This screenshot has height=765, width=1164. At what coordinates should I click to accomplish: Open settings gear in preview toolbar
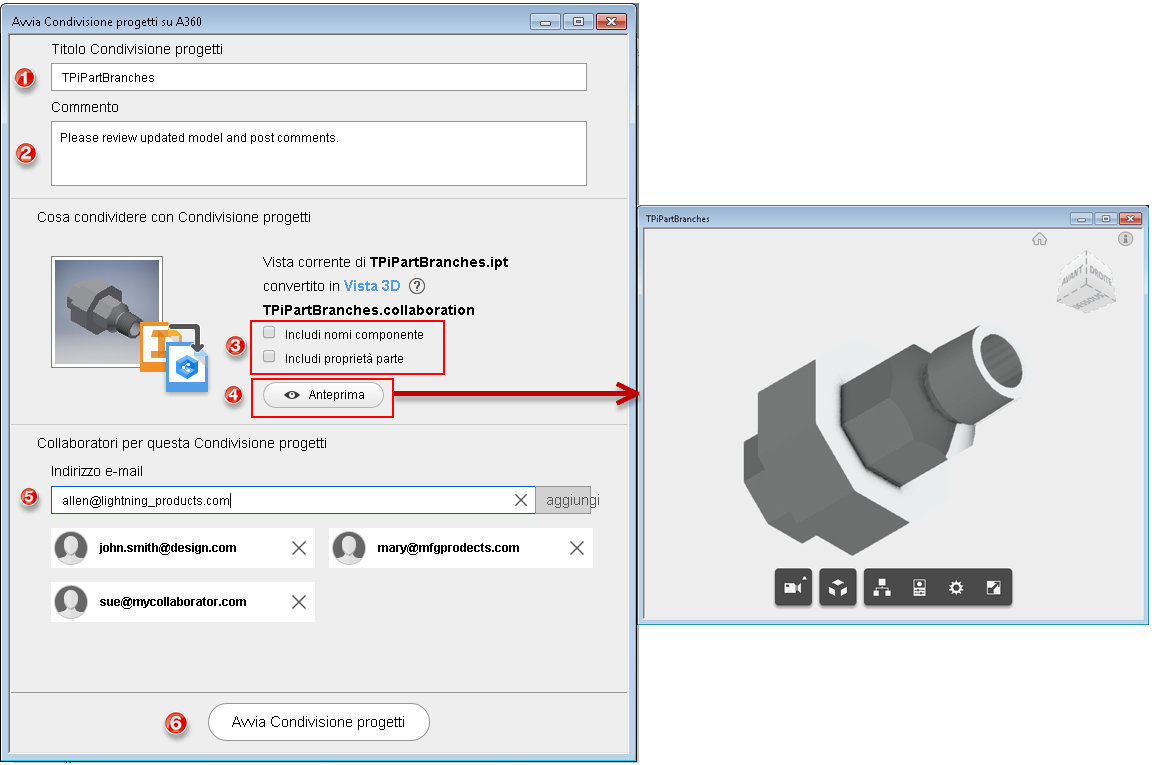956,588
